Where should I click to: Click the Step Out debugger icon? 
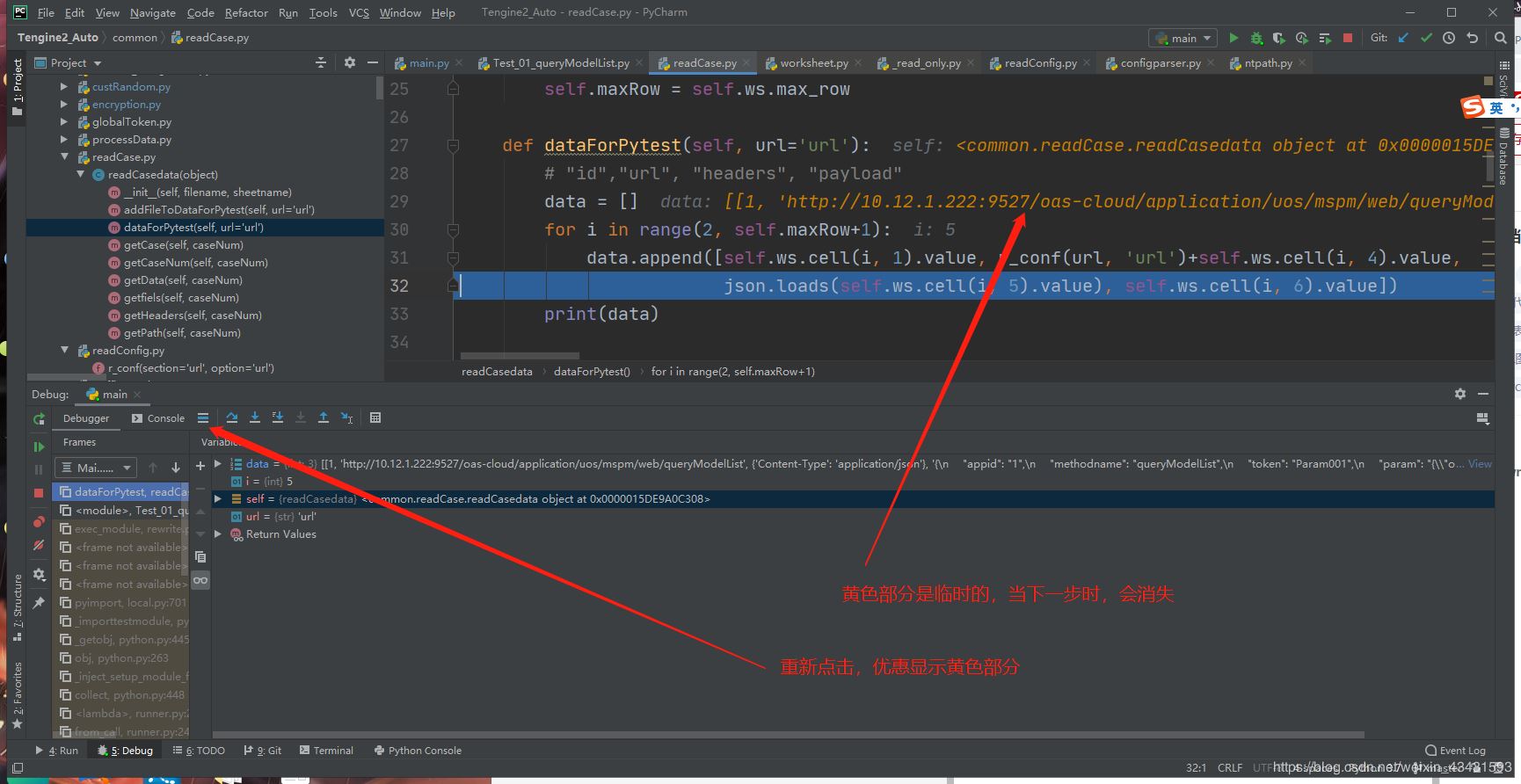[x=324, y=418]
